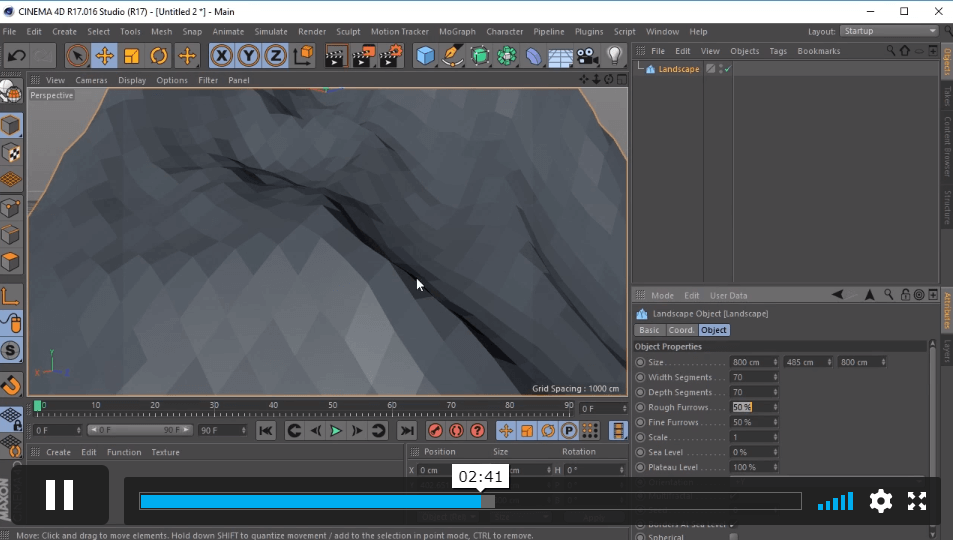Toggle X axis lock

click(222, 56)
